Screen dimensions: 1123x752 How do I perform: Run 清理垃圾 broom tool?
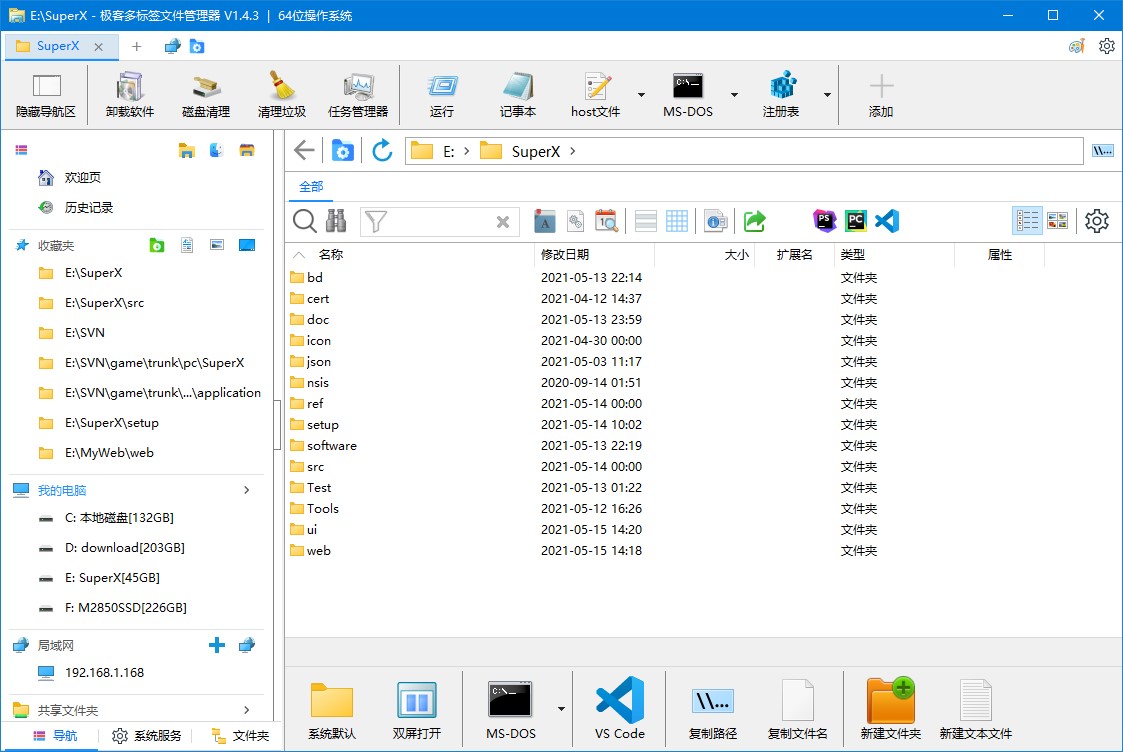(x=281, y=95)
